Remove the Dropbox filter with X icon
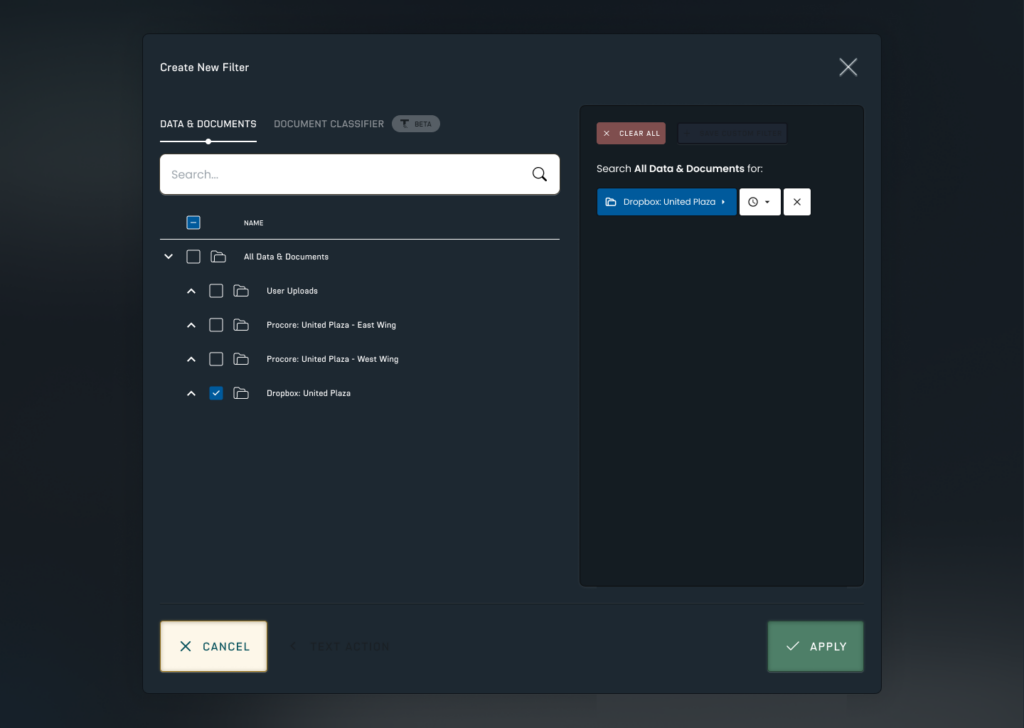Image resolution: width=1024 pixels, height=728 pixels. click(797, 202)
